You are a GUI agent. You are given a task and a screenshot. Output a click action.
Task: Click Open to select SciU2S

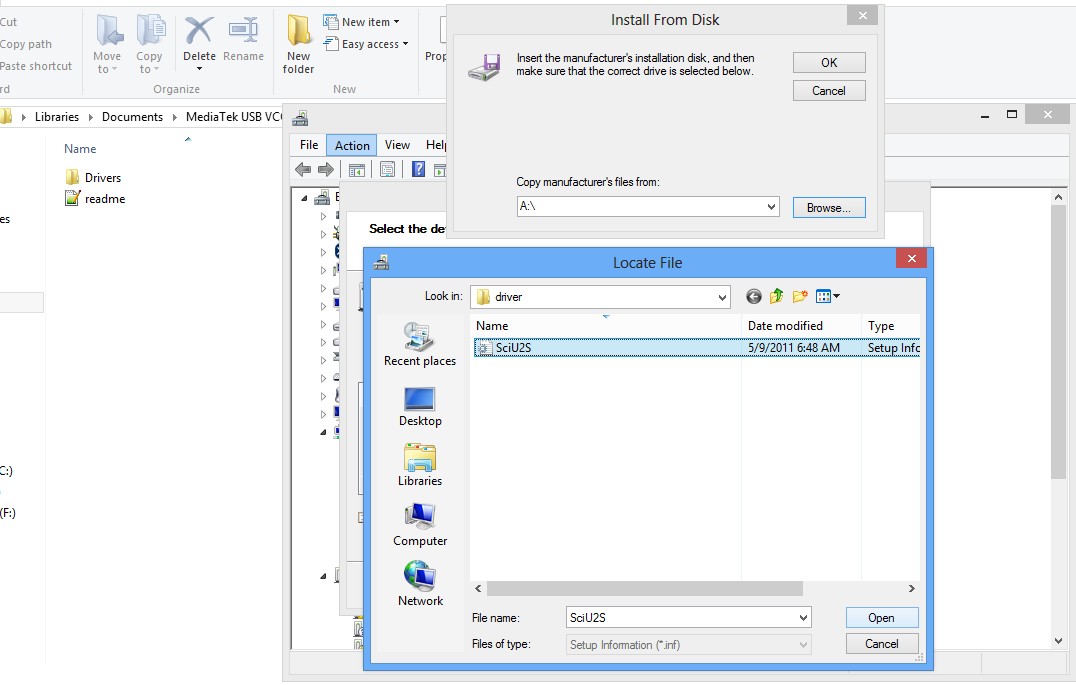point(881,617)
